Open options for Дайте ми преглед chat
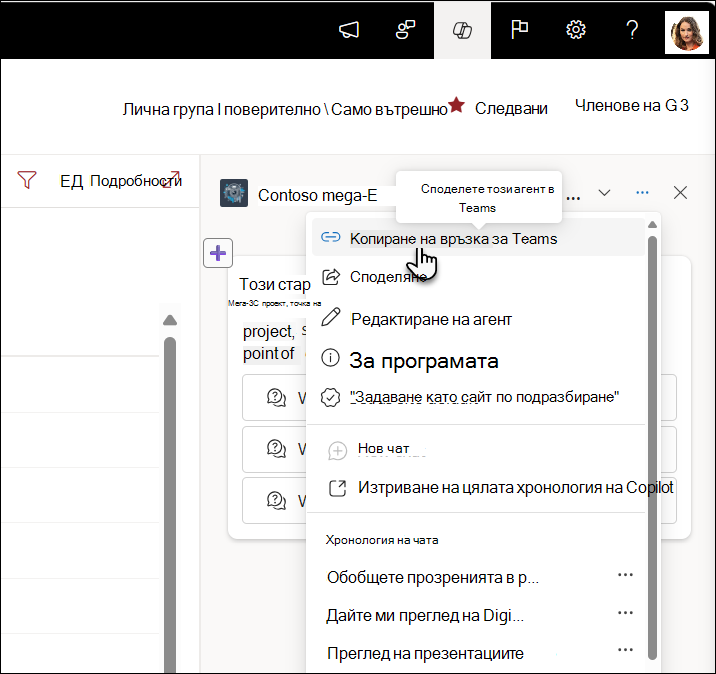The width and height of the screenshot is (716, 674). [625, 612]
